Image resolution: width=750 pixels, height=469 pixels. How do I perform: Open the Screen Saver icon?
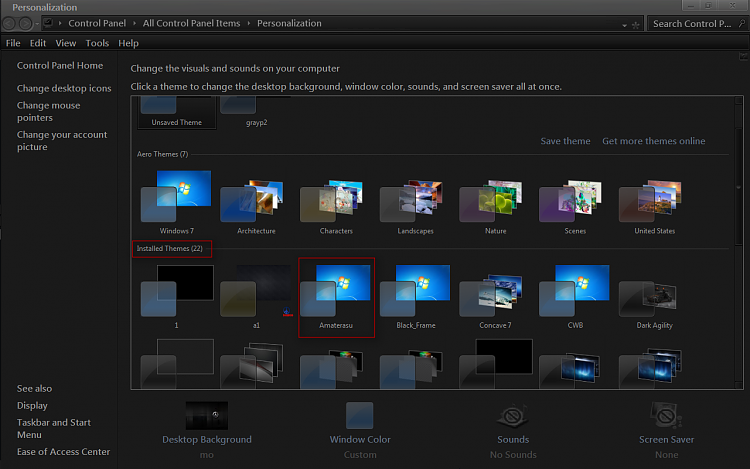666,415
